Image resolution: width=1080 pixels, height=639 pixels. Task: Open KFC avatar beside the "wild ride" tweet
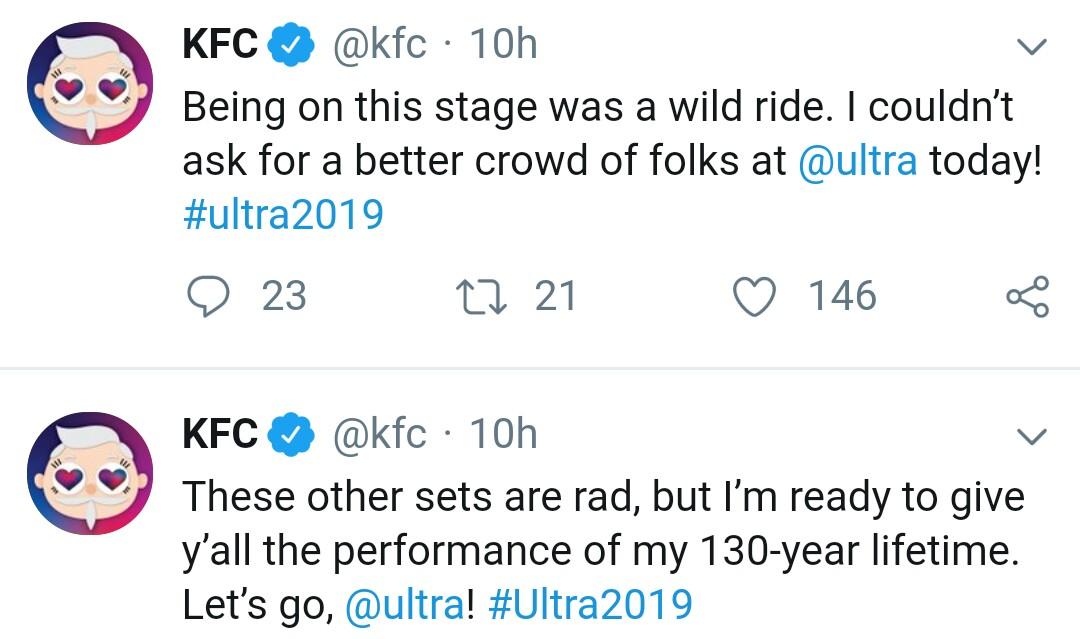[x=89, y=84]
